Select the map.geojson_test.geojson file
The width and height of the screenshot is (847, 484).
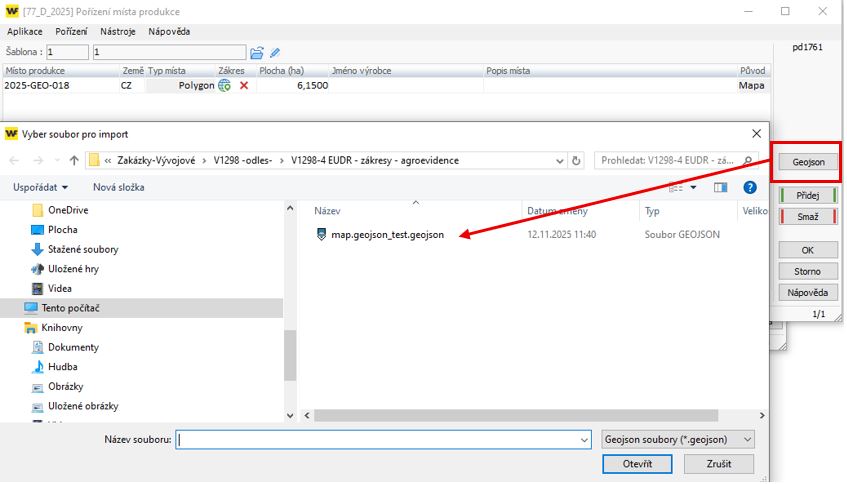point(387,234)
